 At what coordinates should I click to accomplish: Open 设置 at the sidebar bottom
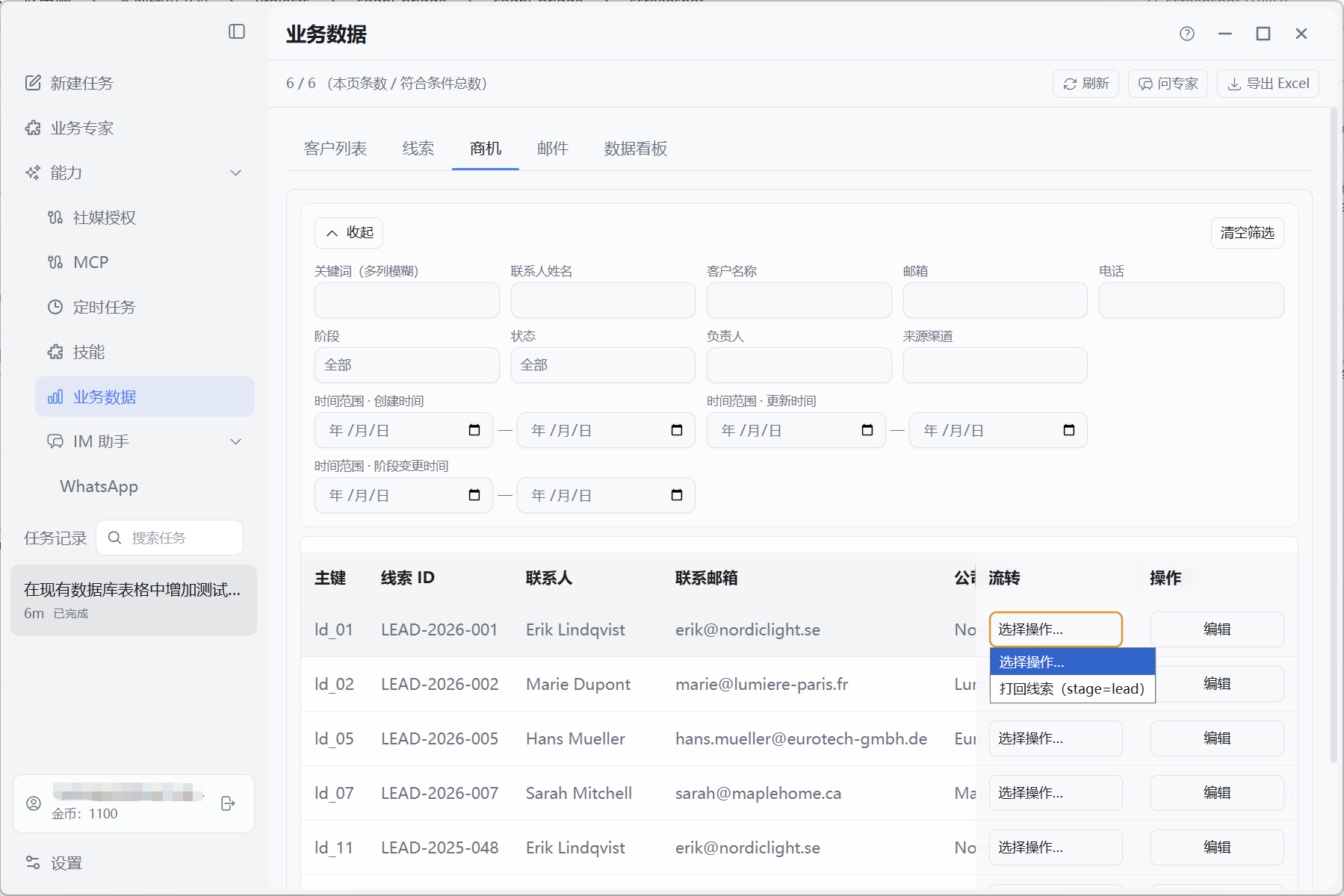[66, 863]
